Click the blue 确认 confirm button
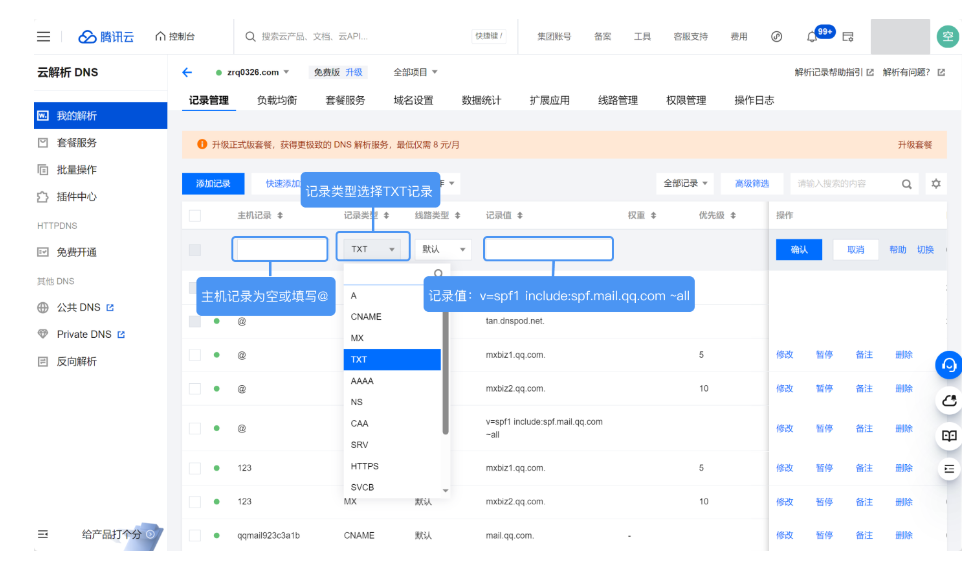 pyautogui.click(x=798, y=249)
